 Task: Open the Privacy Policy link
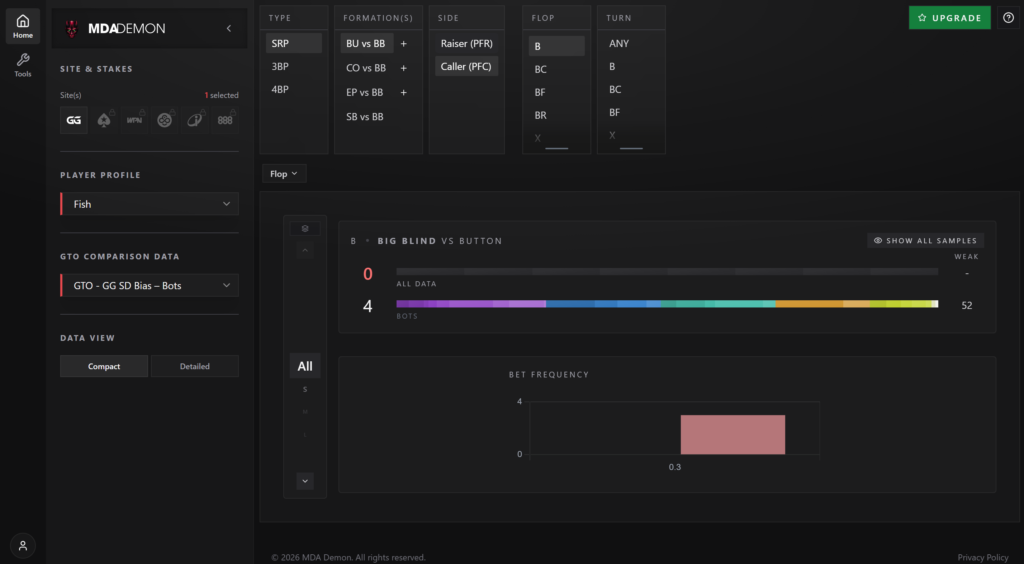[x=983, y=557]
